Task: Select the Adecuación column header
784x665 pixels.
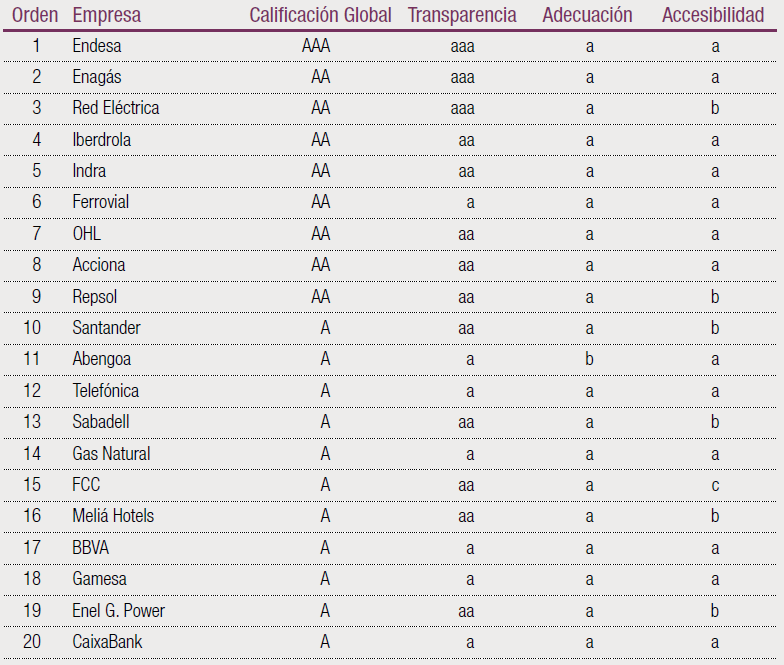Action: pyautogui.click(x=587, y=15)
